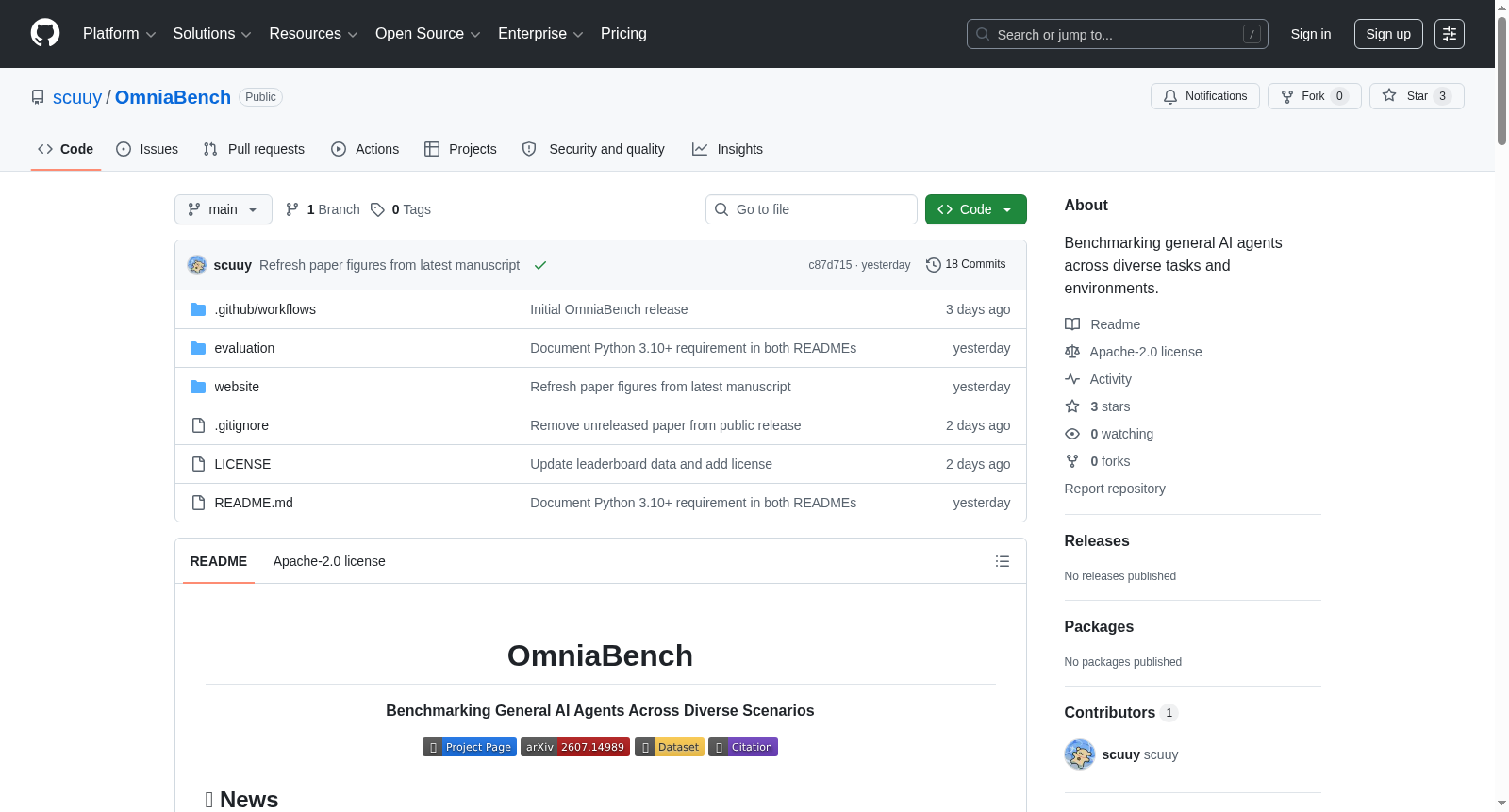Viewport: 1509px width, 812px height.
Task: Click the Sign in link
Action: (1311, 34)
